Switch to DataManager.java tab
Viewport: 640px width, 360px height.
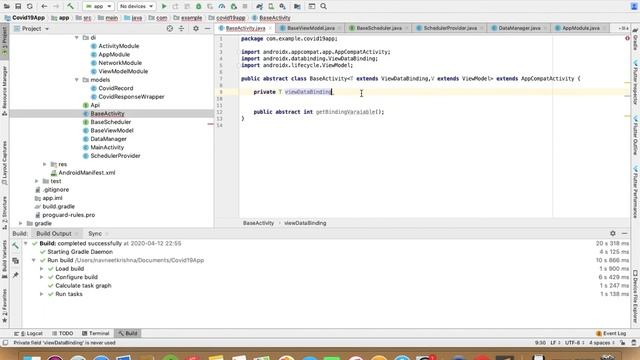(520, 28)
